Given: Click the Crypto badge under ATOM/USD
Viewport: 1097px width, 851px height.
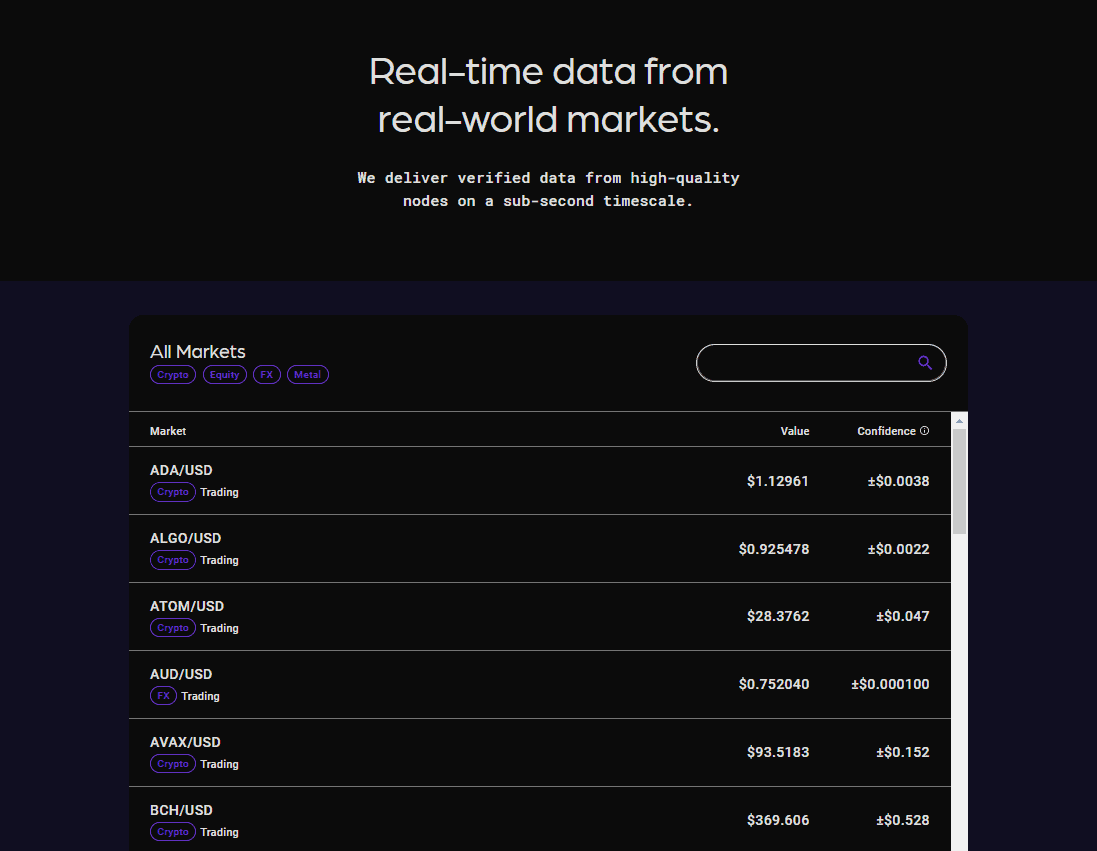Looking at the screenshot, I should (x=173, y=628).
